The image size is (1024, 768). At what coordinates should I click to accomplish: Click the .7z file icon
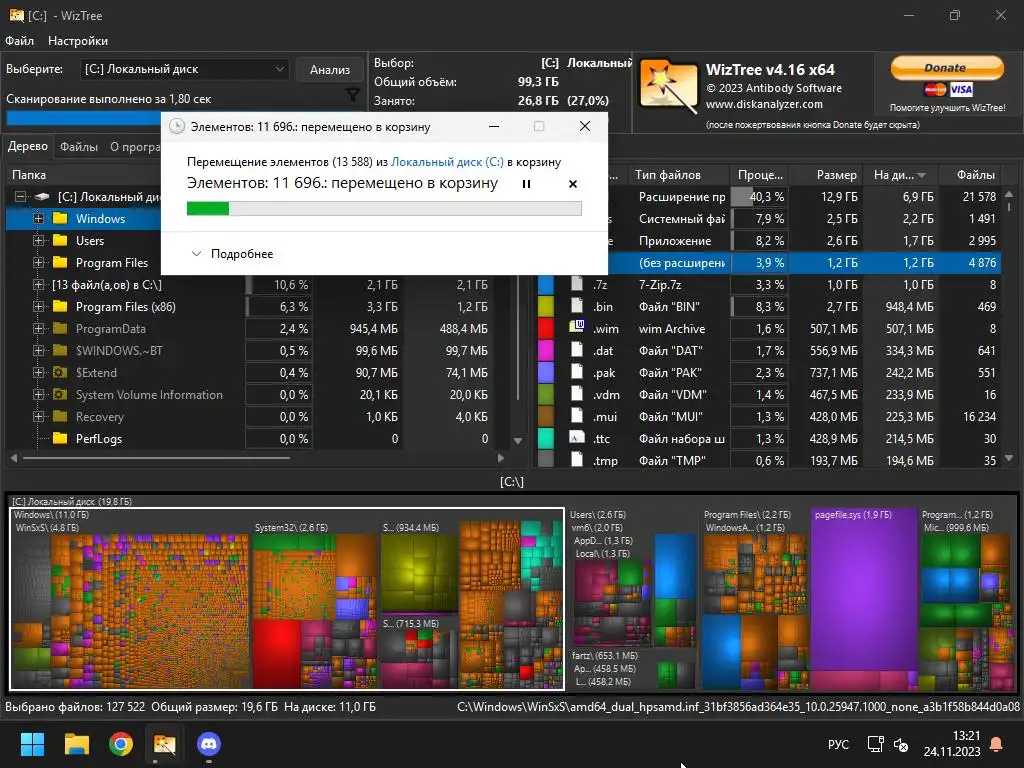coord(577,284)
